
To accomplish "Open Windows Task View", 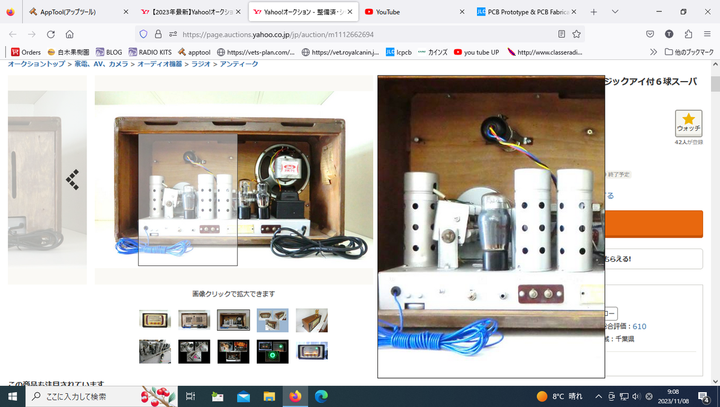I will pyautogui.click(x=190, y=396).
